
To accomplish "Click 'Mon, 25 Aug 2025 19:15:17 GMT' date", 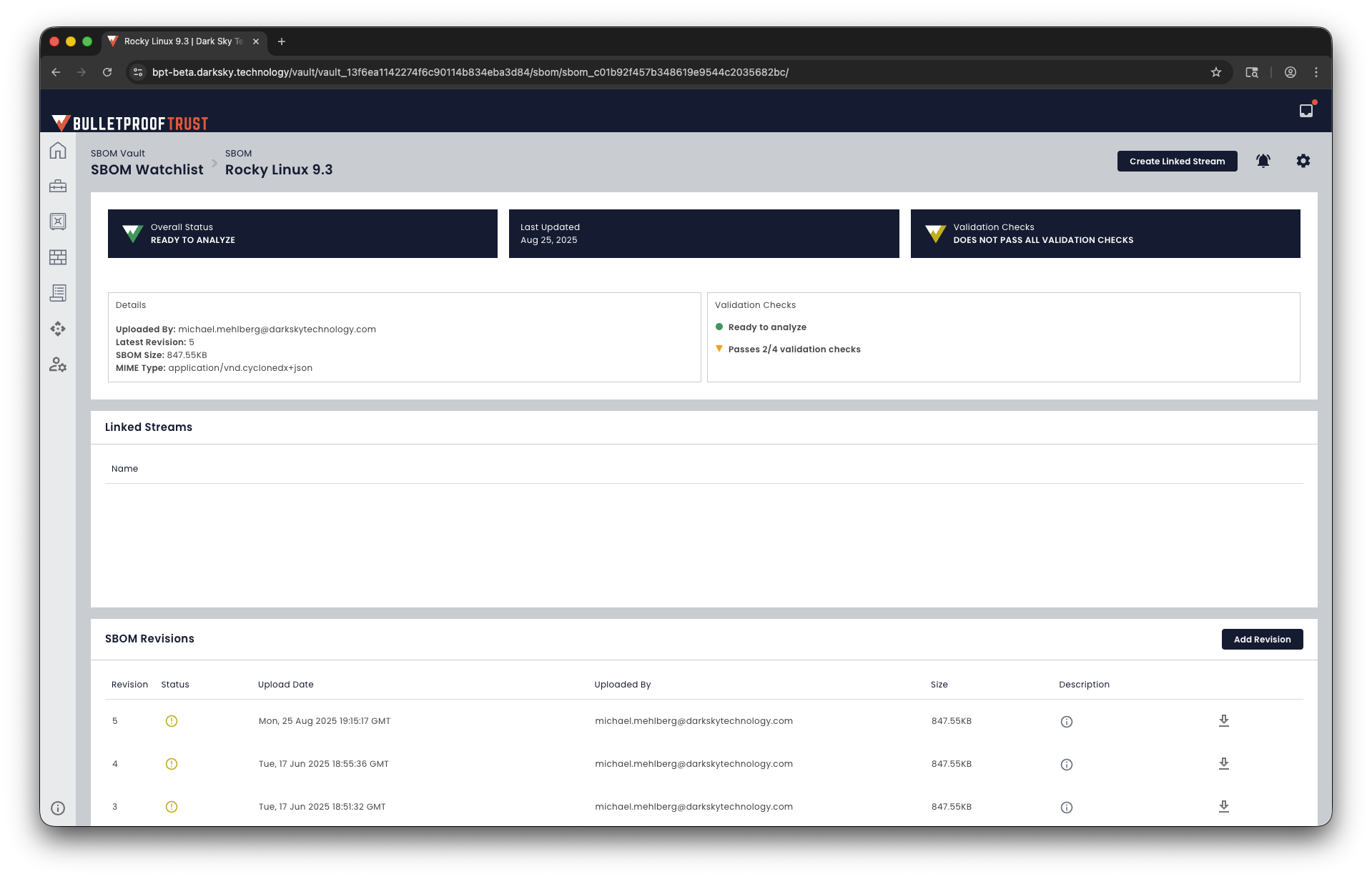I will 325,721.
